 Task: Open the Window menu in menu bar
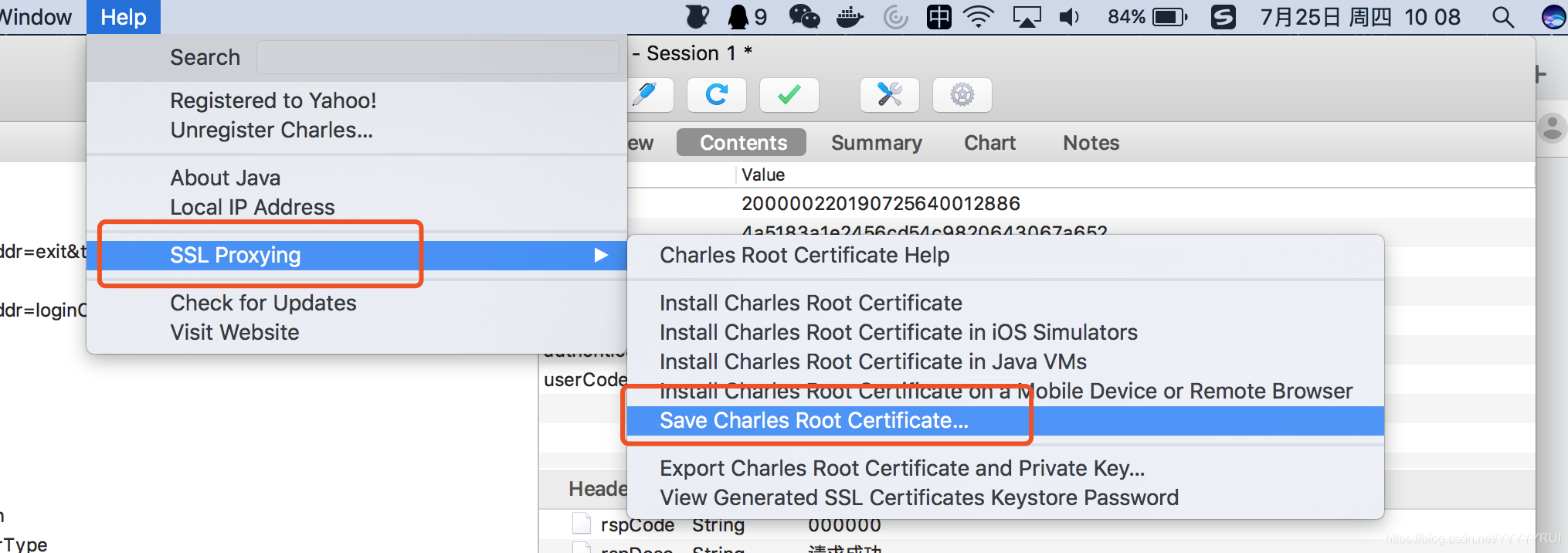click(36, 17)
